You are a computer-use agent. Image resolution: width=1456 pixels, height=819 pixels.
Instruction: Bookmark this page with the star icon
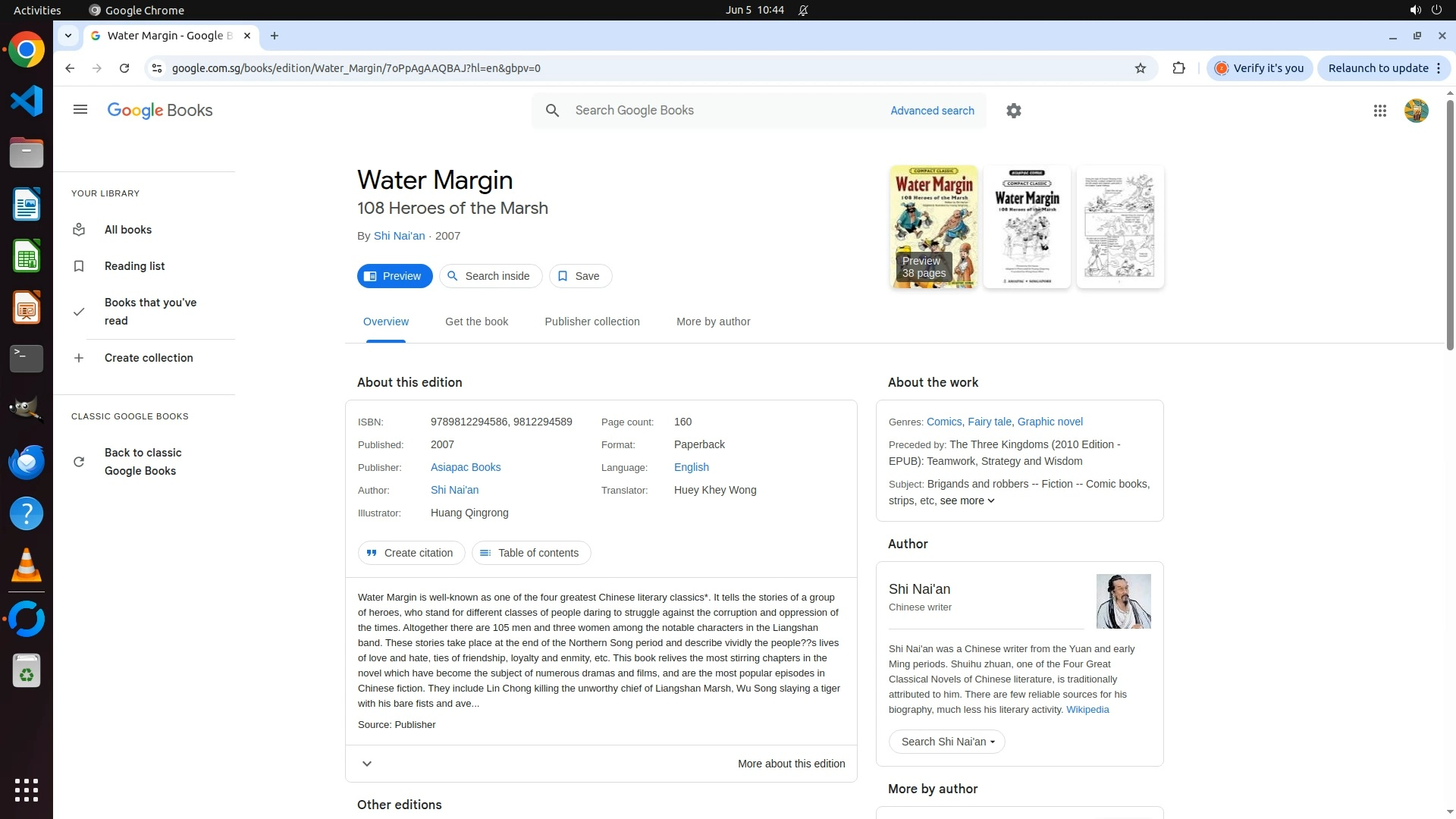[x=1141, y=68]
